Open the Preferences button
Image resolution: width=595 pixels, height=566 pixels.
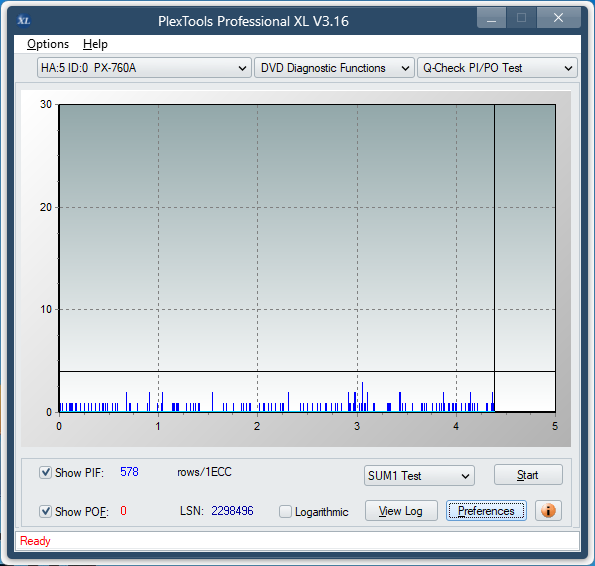pos(486,511)
